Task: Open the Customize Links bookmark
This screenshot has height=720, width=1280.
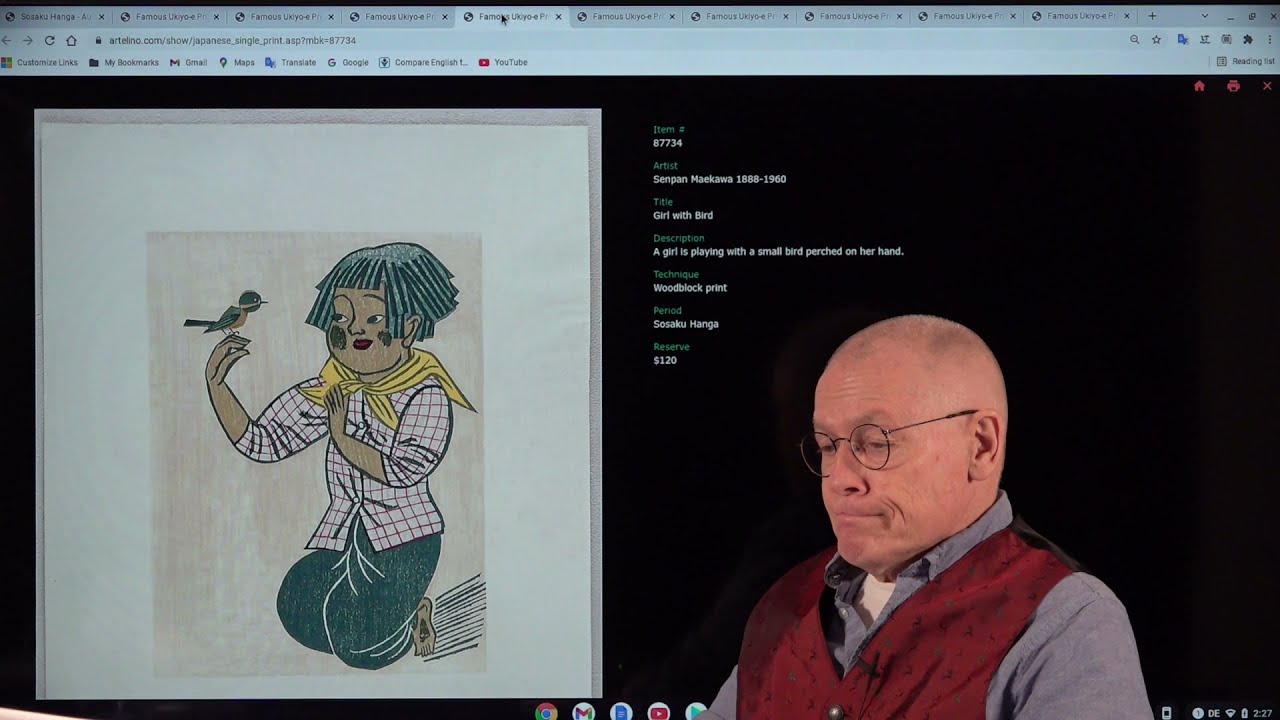Action: (40, 62)
